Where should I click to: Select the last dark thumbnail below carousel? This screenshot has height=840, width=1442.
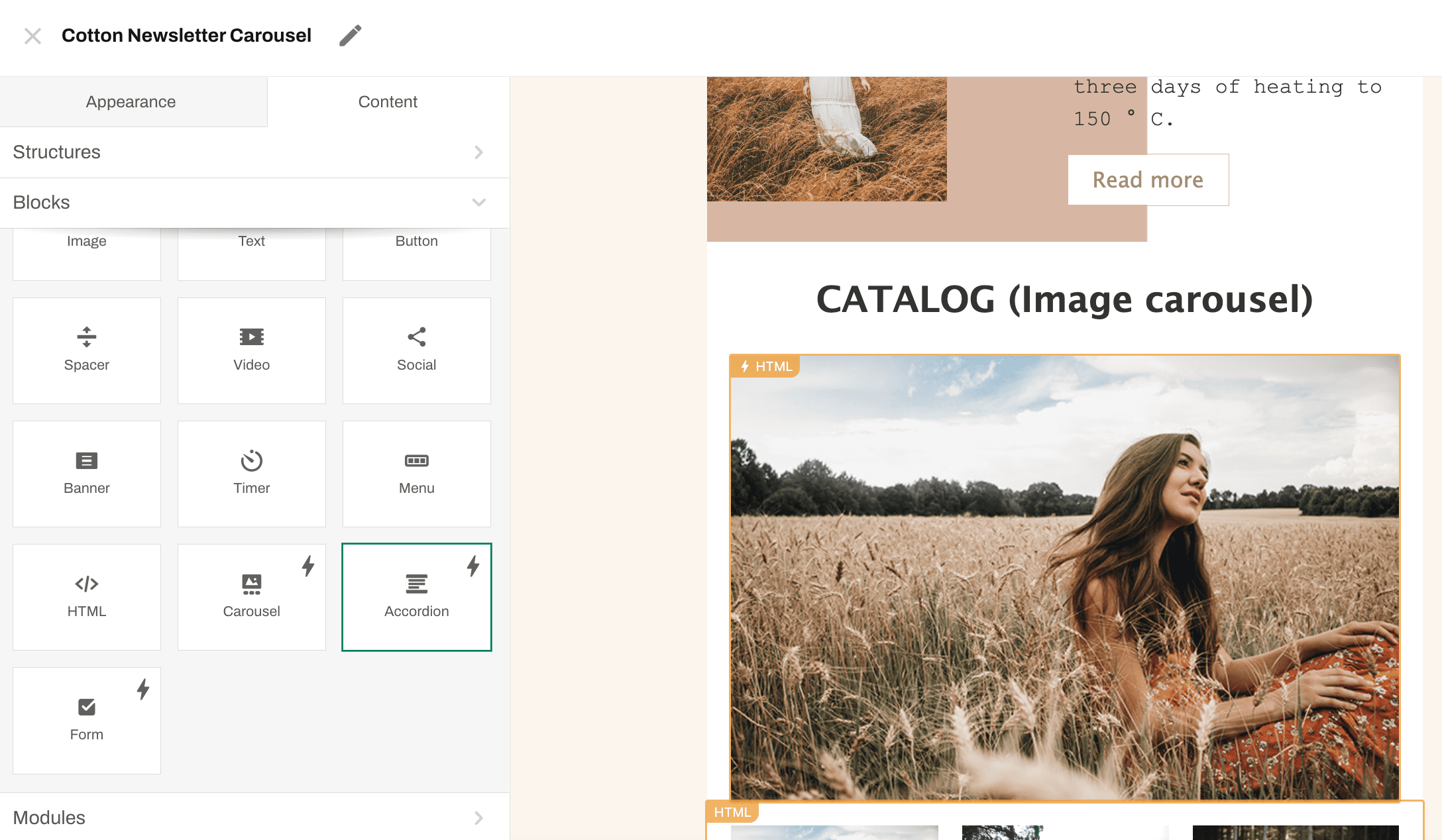(1296, 833)
